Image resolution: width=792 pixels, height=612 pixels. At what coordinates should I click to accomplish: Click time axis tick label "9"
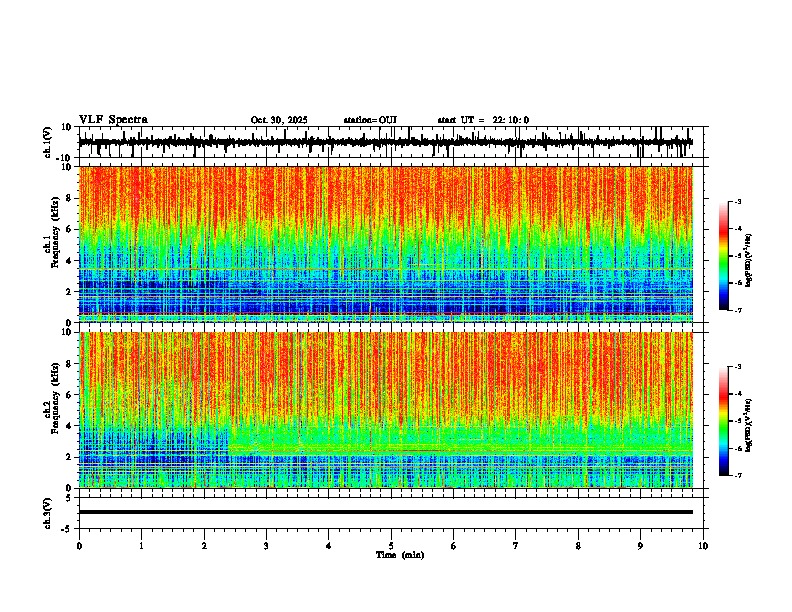pos(640,546)
